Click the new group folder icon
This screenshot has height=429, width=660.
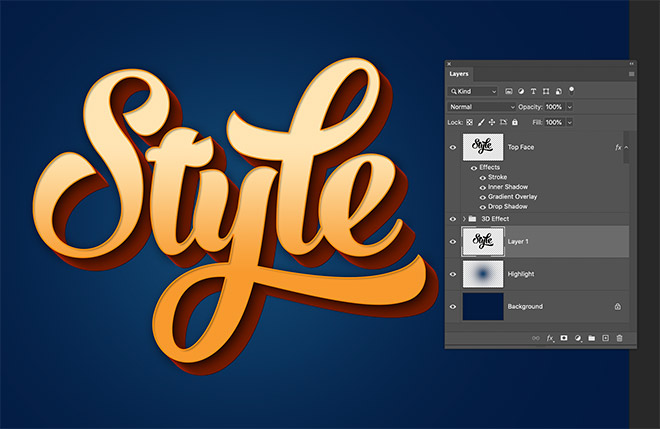591,338
